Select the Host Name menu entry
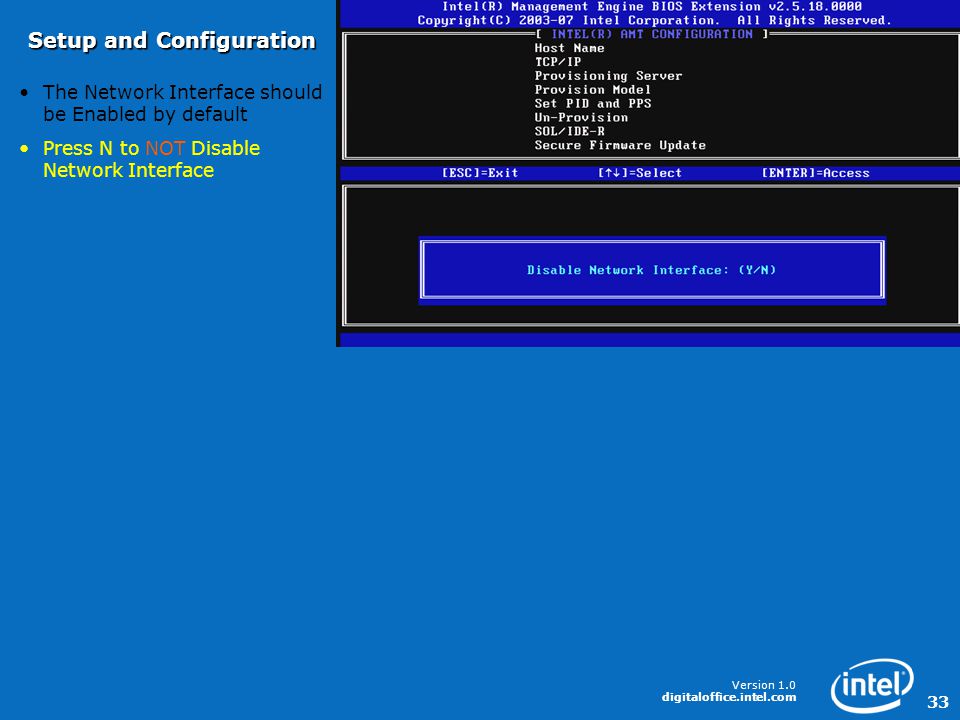This screenshot has height=720, width=960. 569,48
